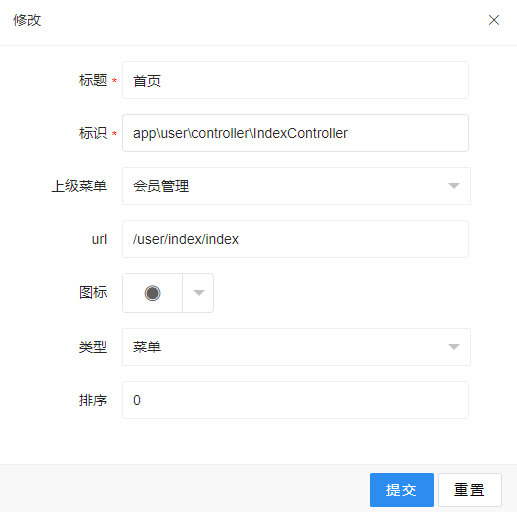Click the circle icon preview
This screenshot has height=512, width=517.
pos(153,293)
